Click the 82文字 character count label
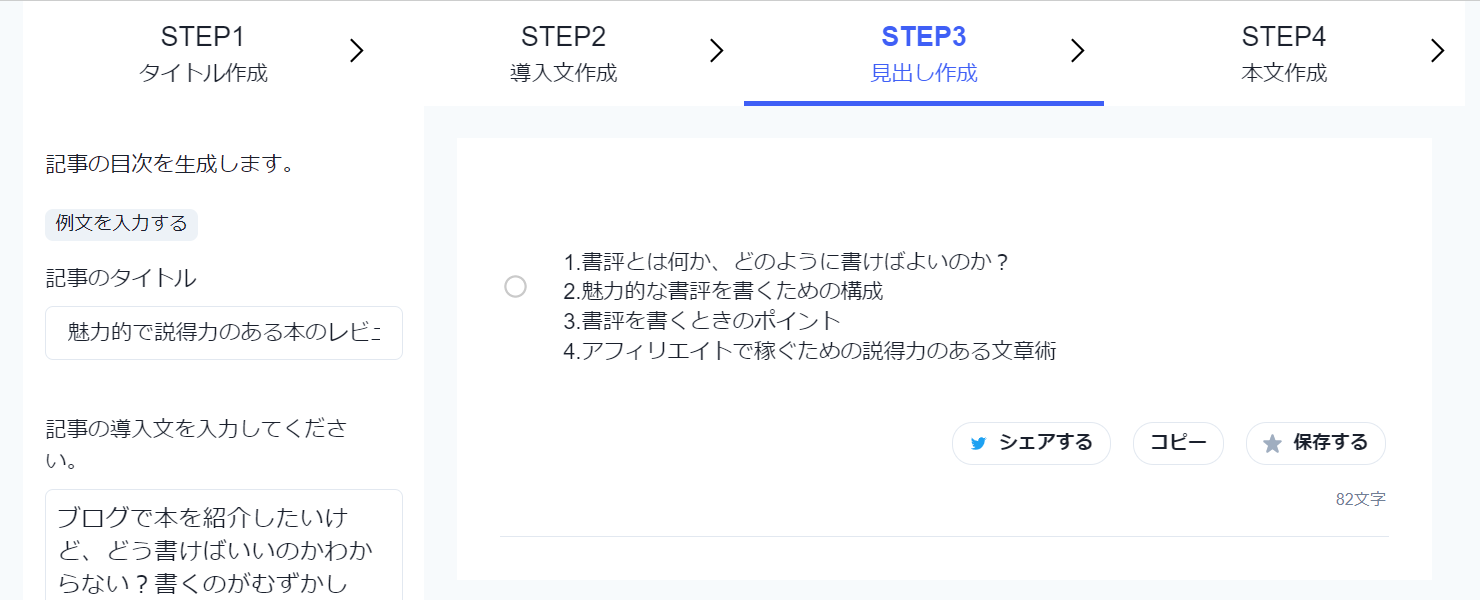This screenshot has height=600, width=1480. (x=1360, y=499)
